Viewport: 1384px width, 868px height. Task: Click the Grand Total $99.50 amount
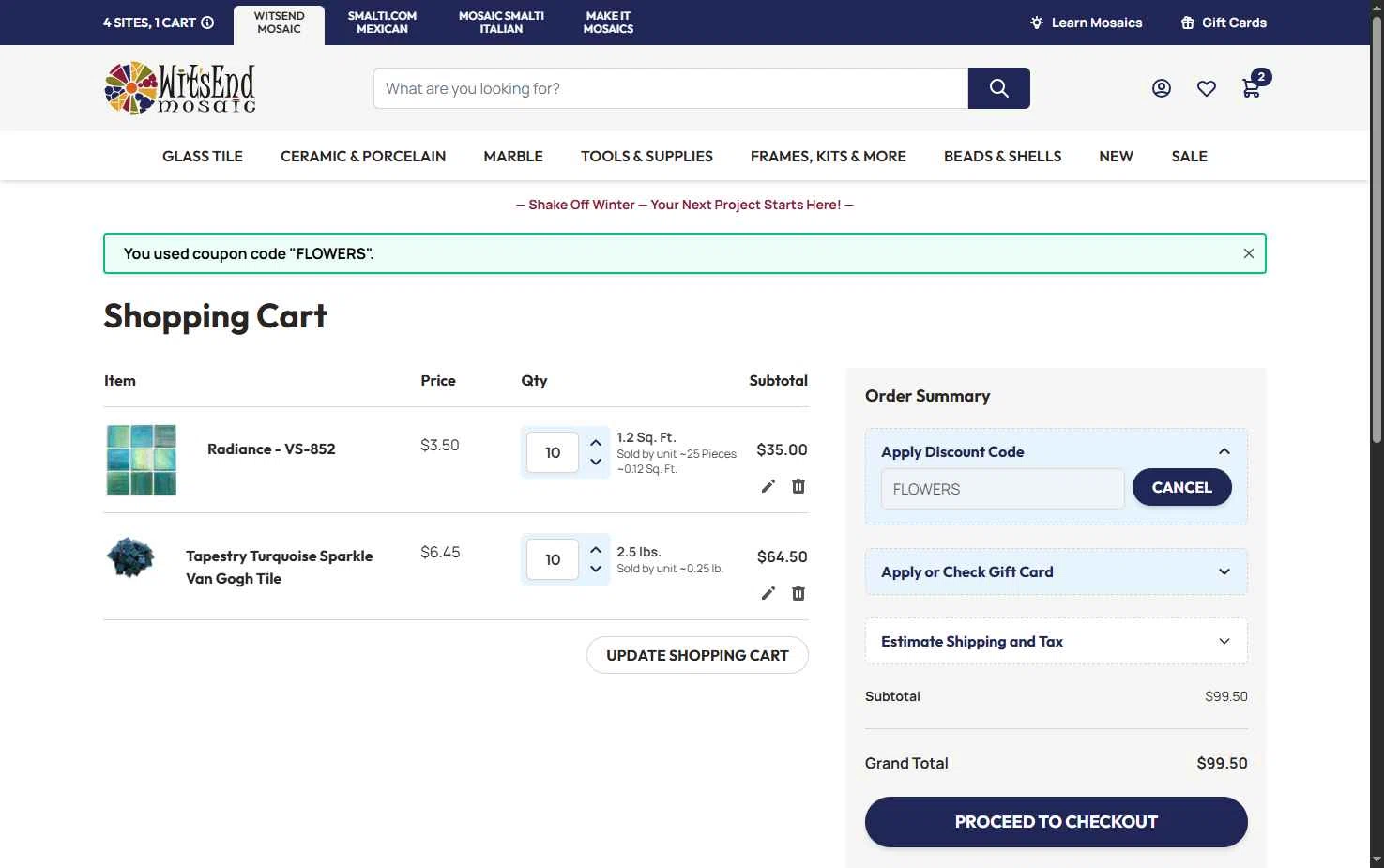pyautogui.click(x=1223, y=763)
